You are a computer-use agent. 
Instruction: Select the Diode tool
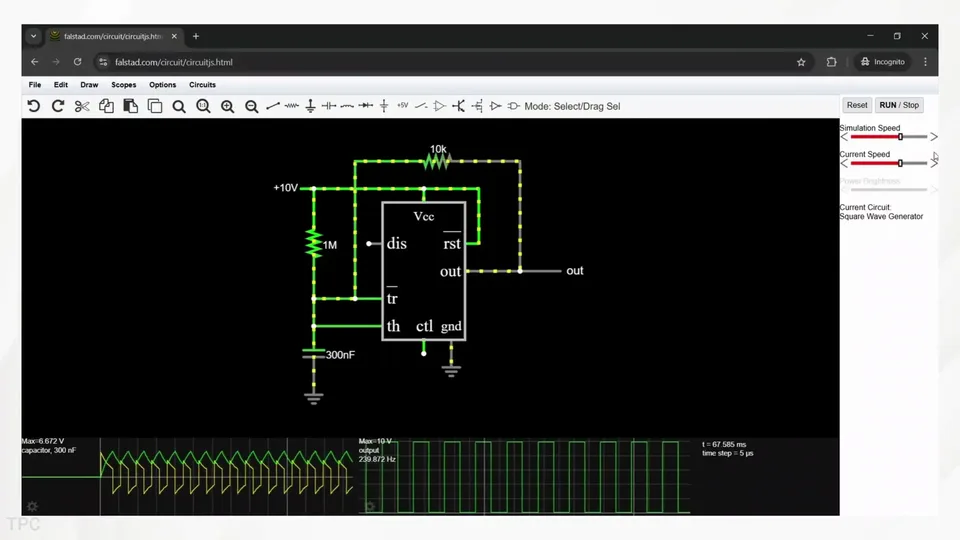366,106
